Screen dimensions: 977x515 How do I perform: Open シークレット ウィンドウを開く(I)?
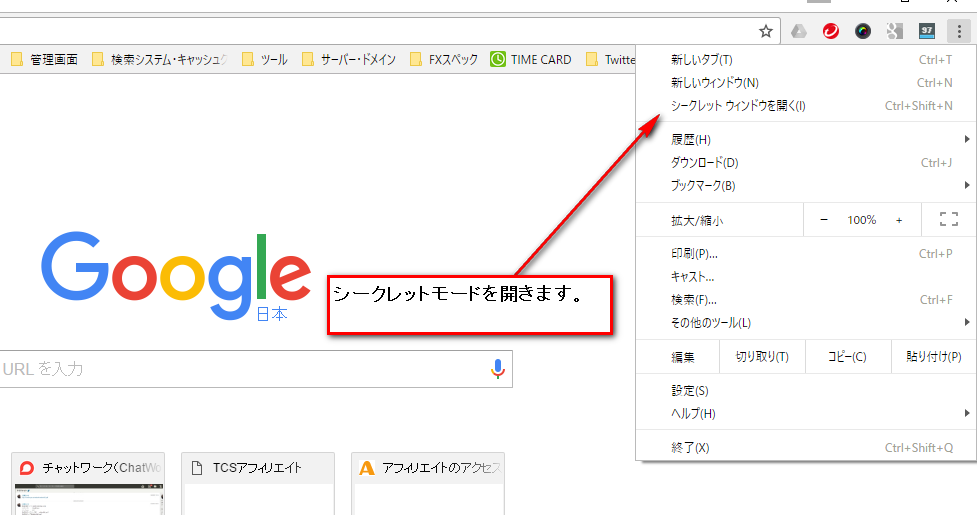806,106
